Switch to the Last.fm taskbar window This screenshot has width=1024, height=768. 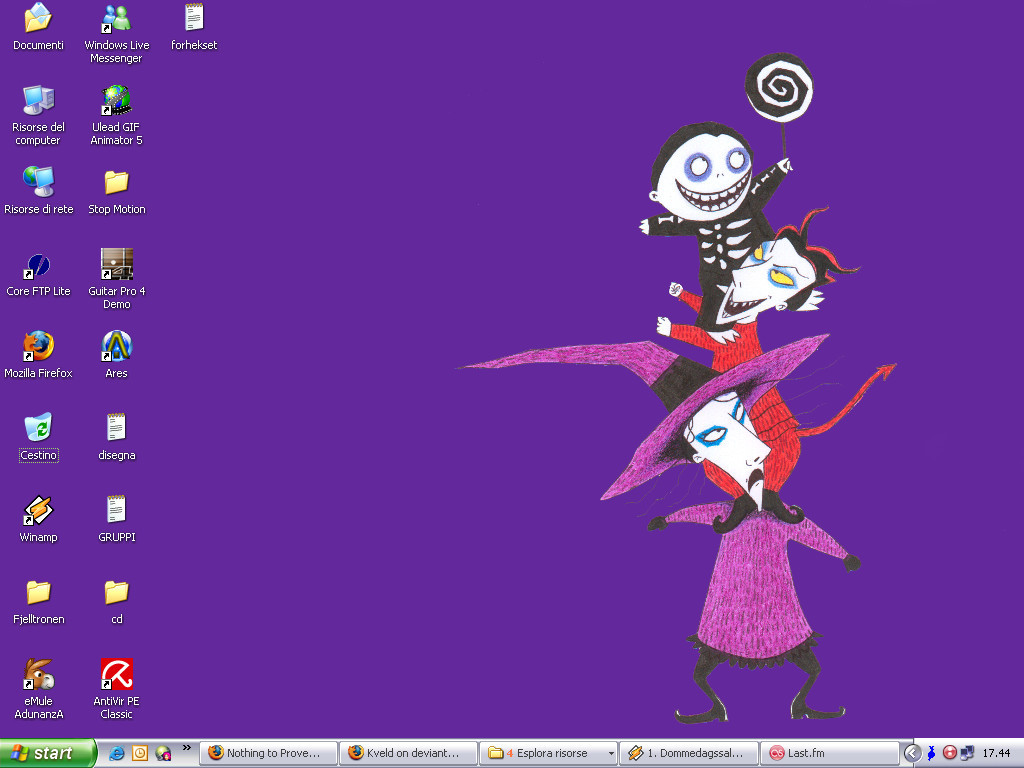pyautogui.click(x=829, y=753)
